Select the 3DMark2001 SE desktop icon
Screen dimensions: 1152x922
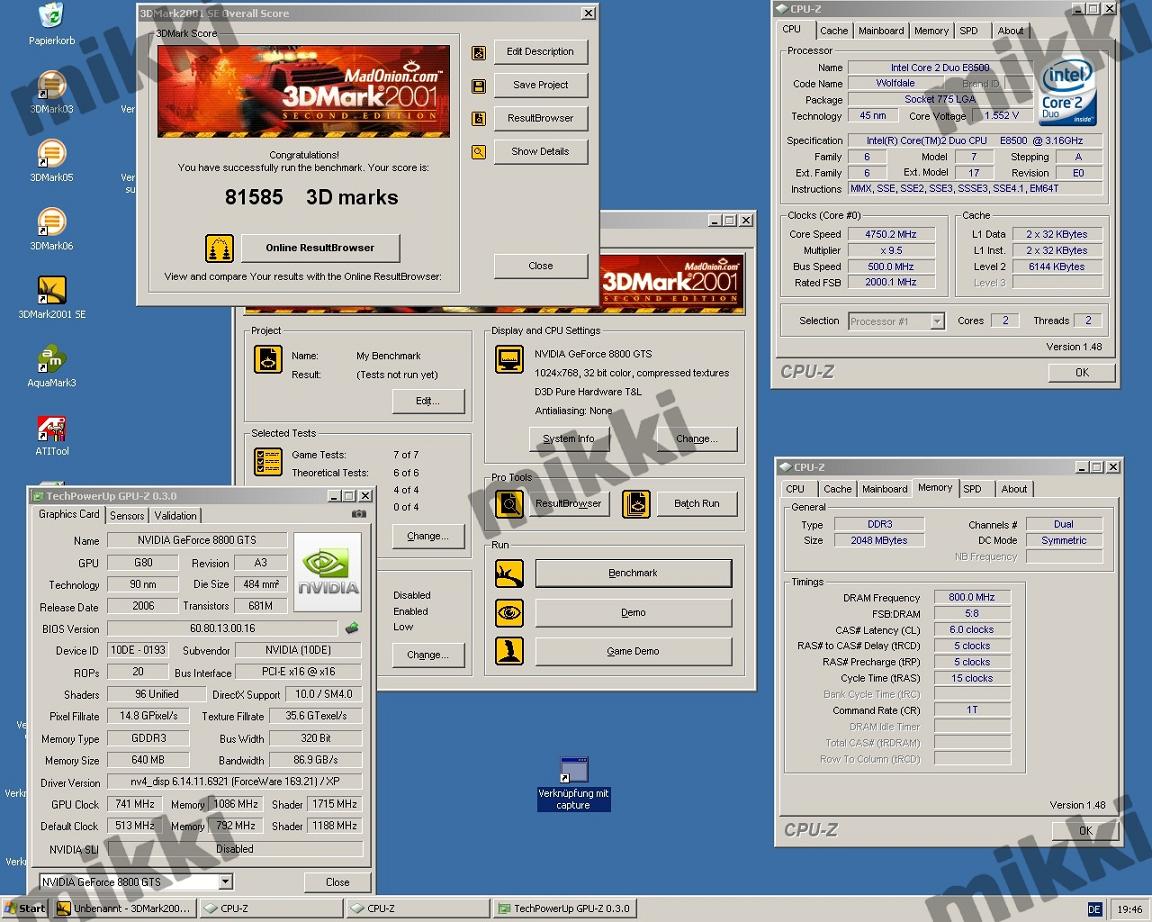click(51, 298)
